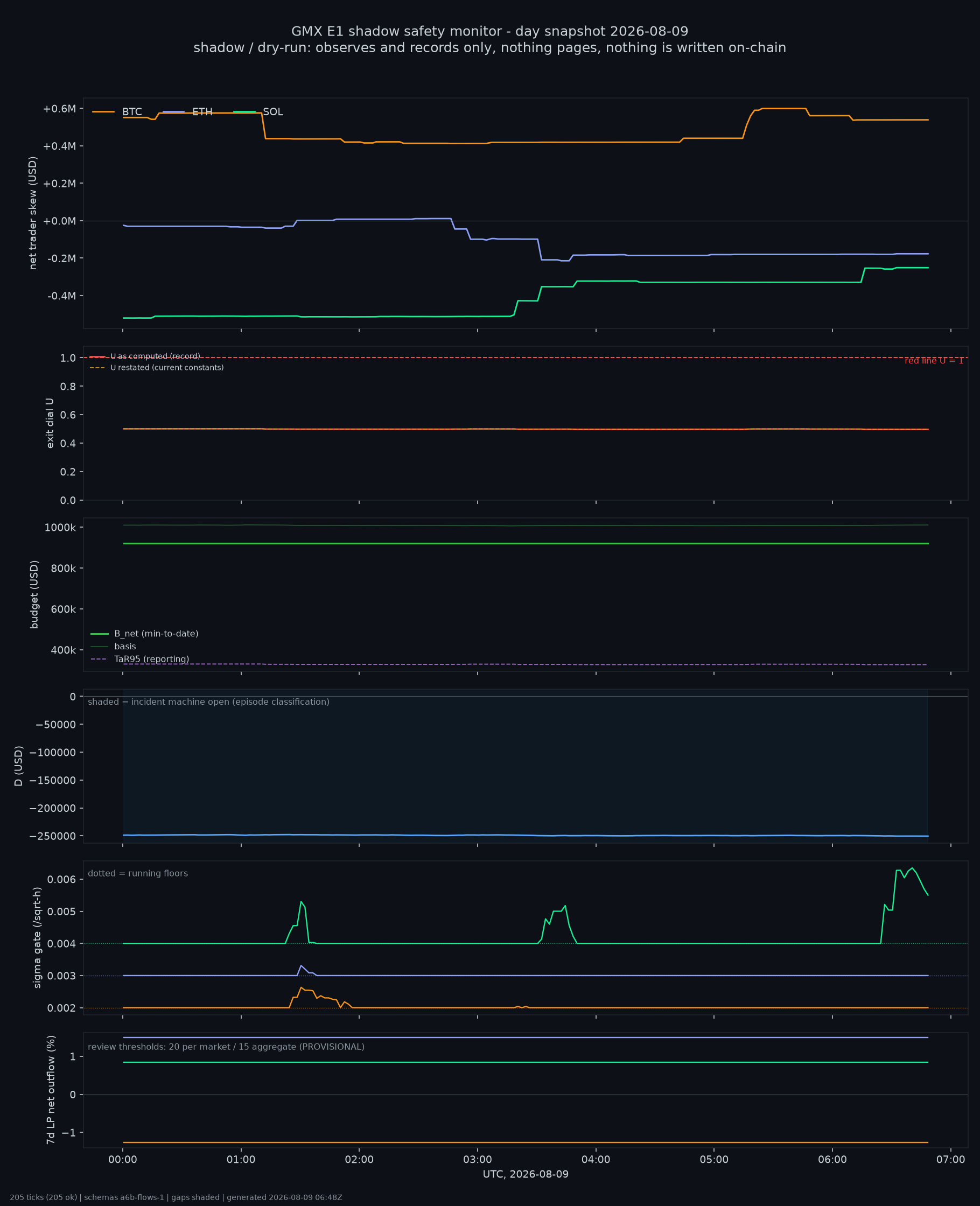Viewport: 980px width, 1206px height.
Task: Click the '1000k' budget tick label
Action: click(x=60, y=528)
